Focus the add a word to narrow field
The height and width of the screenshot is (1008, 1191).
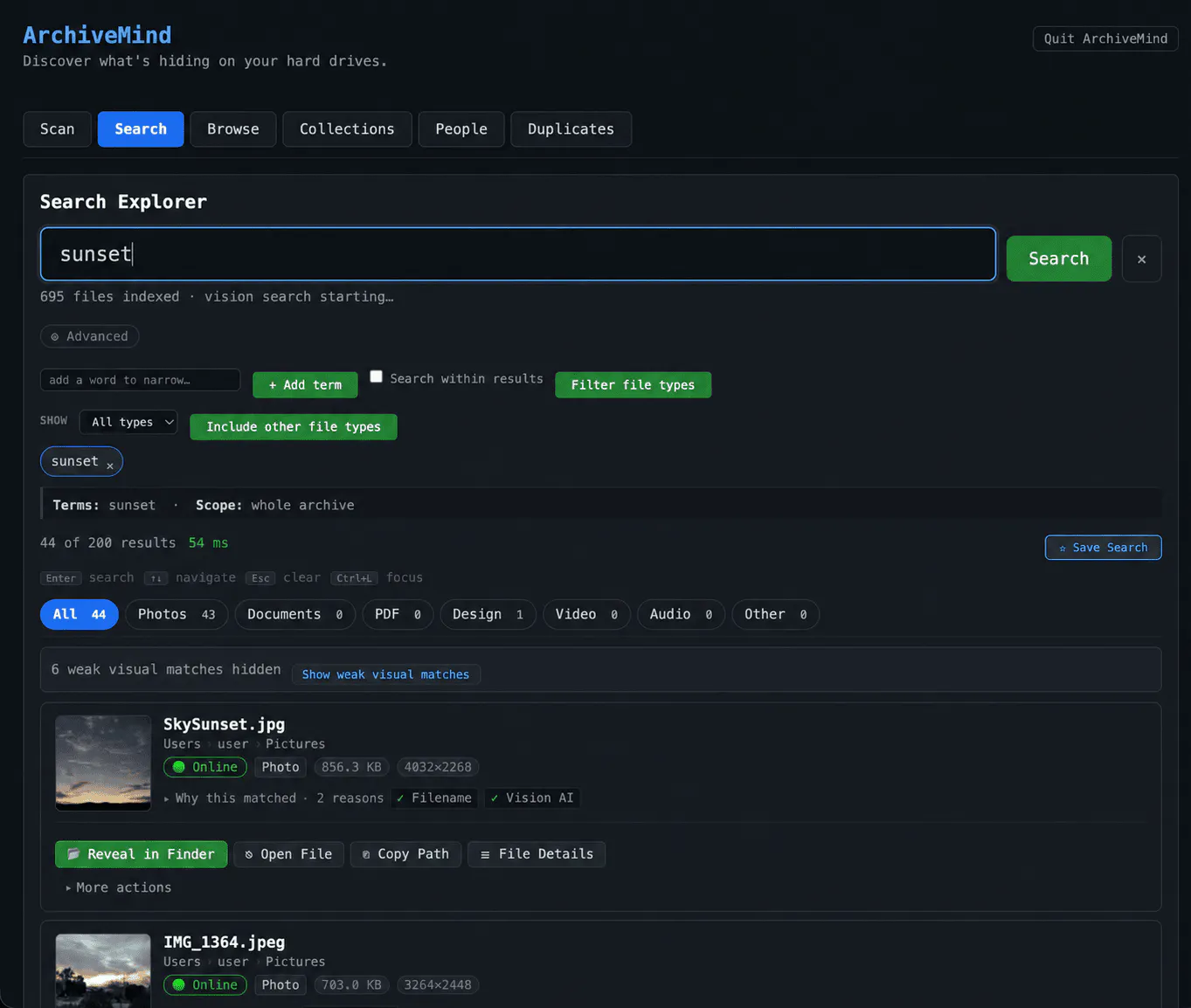tap(140, 380)
